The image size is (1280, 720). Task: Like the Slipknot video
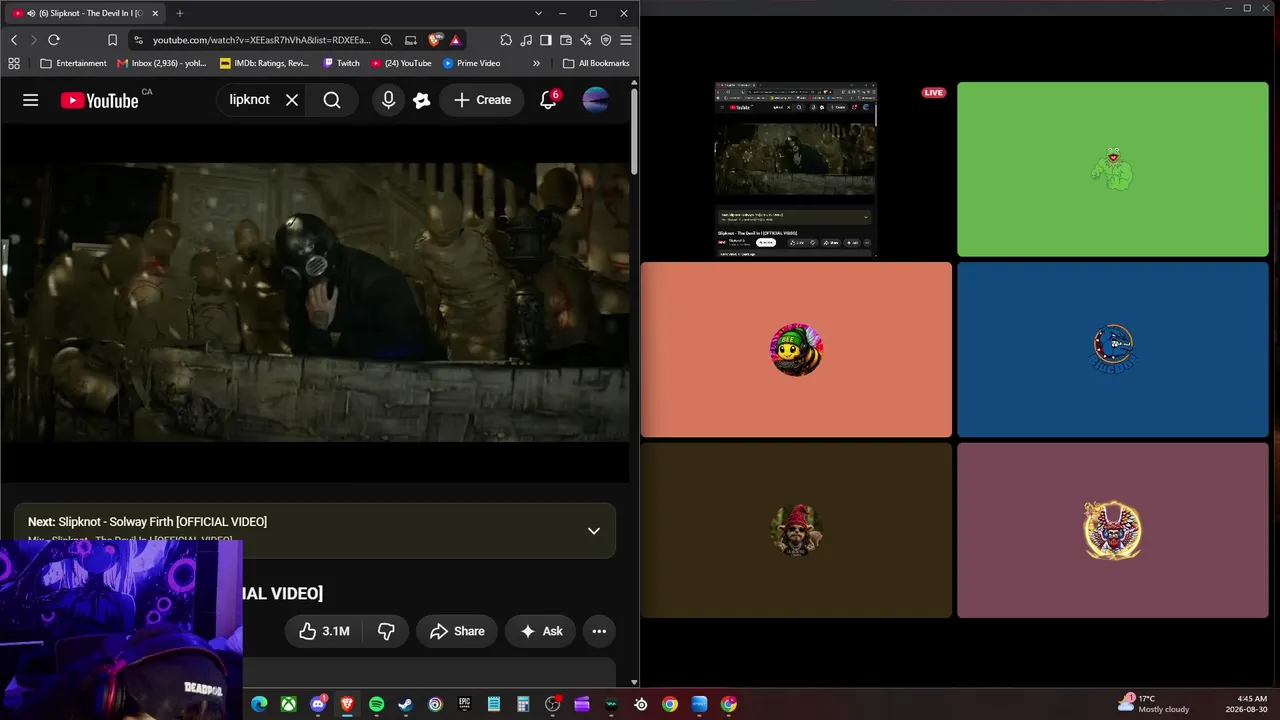pos(324,631)
